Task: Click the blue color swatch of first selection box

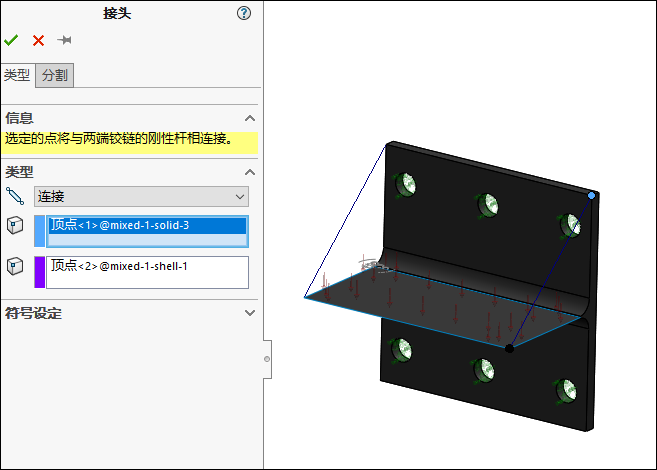Action: pos(39,231)
